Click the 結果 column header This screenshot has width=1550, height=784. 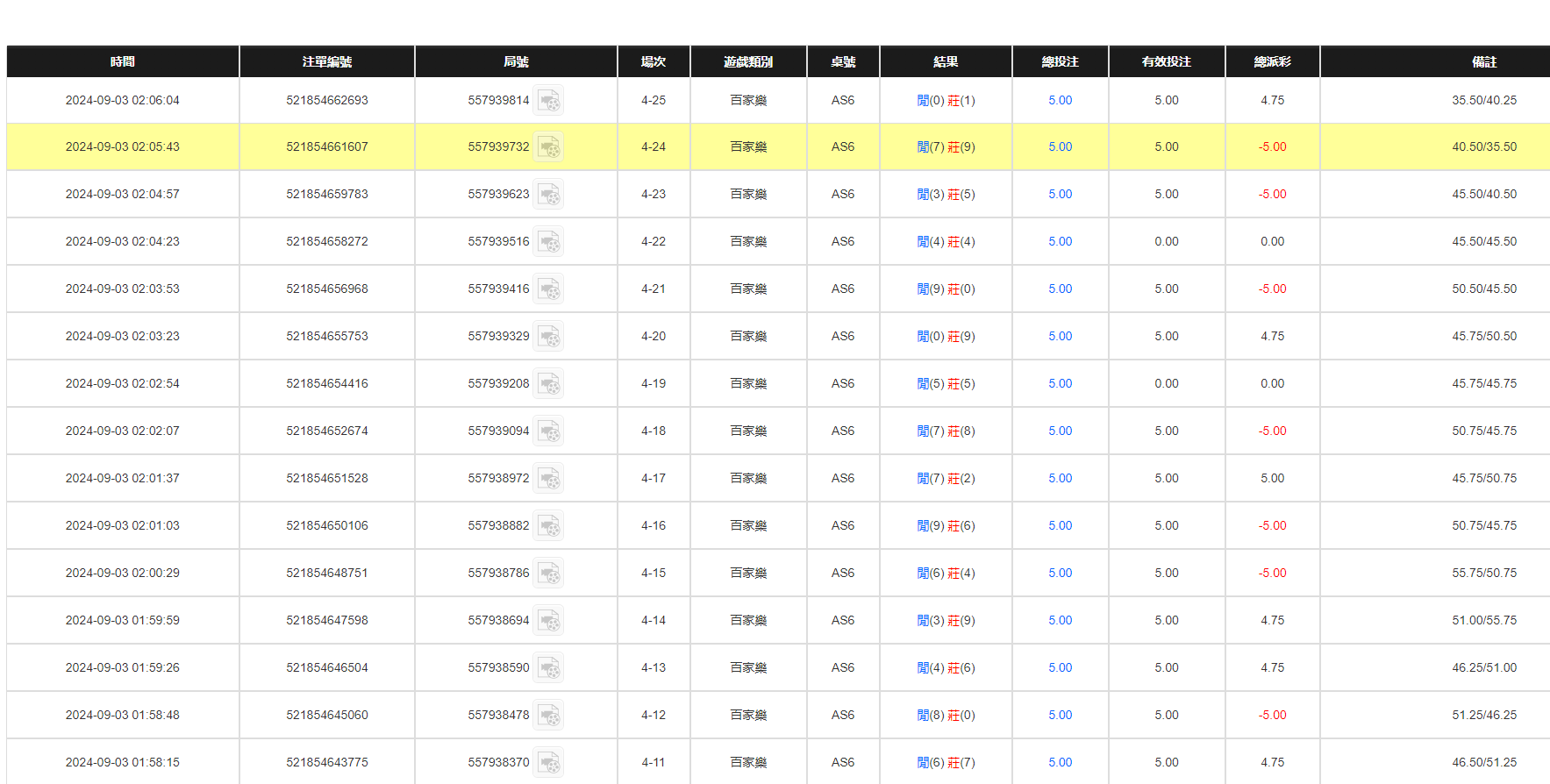(x=946, y=61)
